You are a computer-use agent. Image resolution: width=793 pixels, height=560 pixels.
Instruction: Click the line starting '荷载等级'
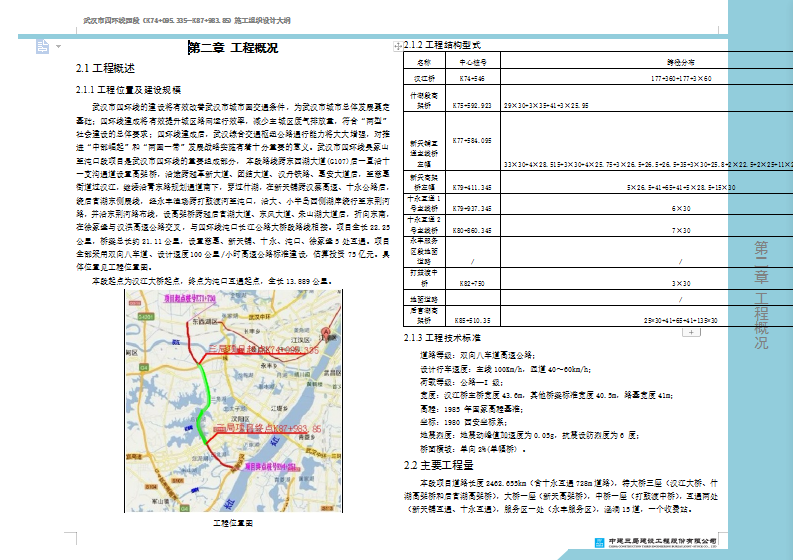pyautogui.click(x=460, y=382)
